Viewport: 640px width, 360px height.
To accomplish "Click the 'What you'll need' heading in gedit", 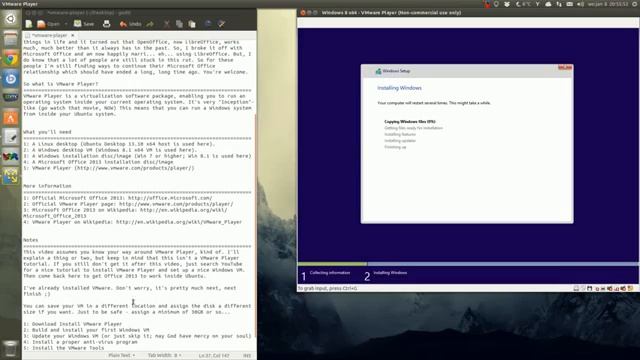I will [x=47, y=132].
